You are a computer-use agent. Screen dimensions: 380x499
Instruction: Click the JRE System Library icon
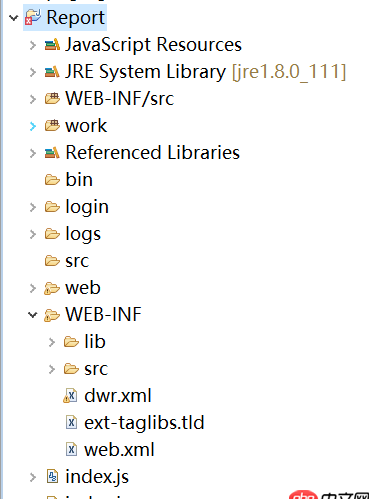tap(52, 72)
